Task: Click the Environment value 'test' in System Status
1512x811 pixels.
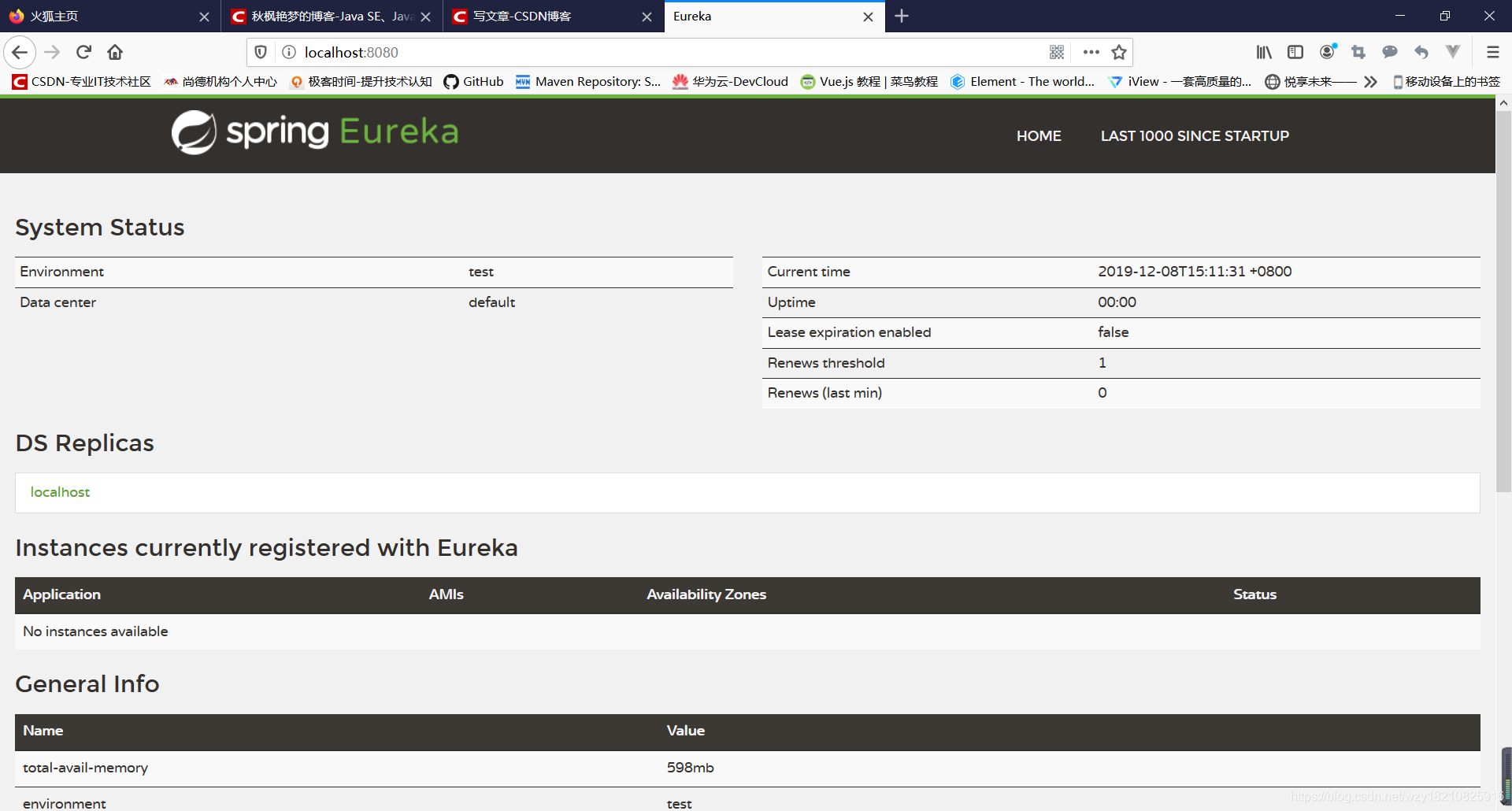Action: coord(481,272)
